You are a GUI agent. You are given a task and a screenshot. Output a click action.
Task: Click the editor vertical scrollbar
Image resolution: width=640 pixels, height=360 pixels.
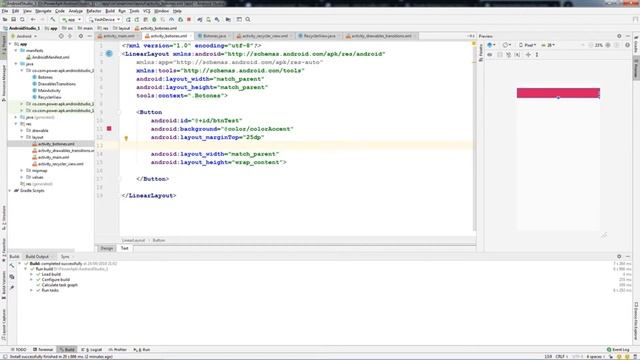474,135
